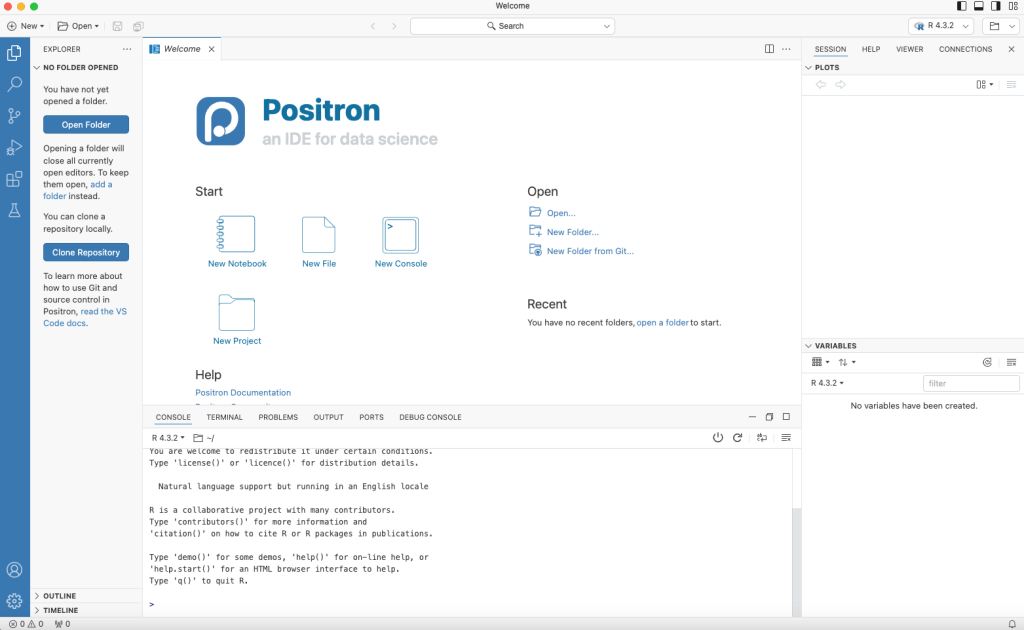
Task: Click the Open Folder button
Action: pos(85,124)
